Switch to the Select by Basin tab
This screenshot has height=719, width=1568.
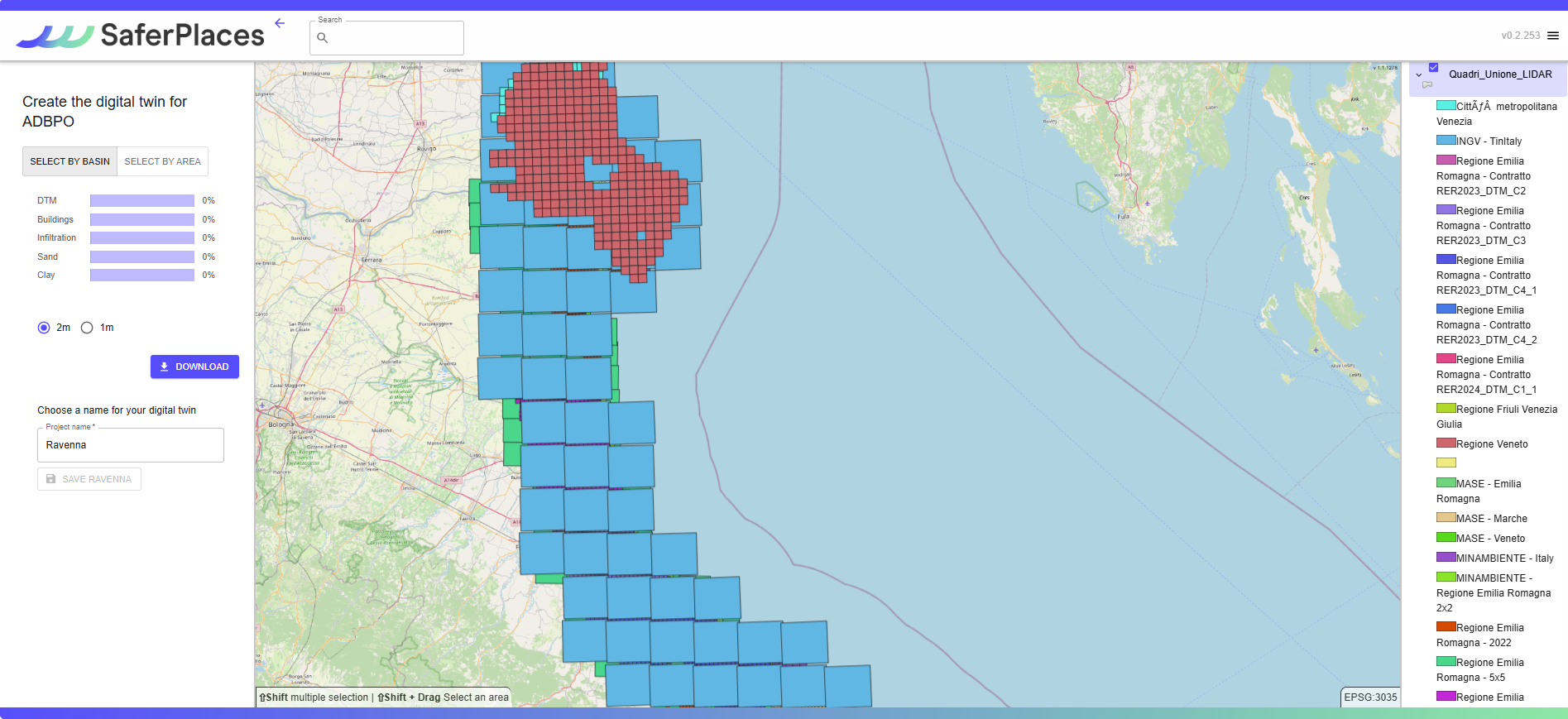point(70,161)
